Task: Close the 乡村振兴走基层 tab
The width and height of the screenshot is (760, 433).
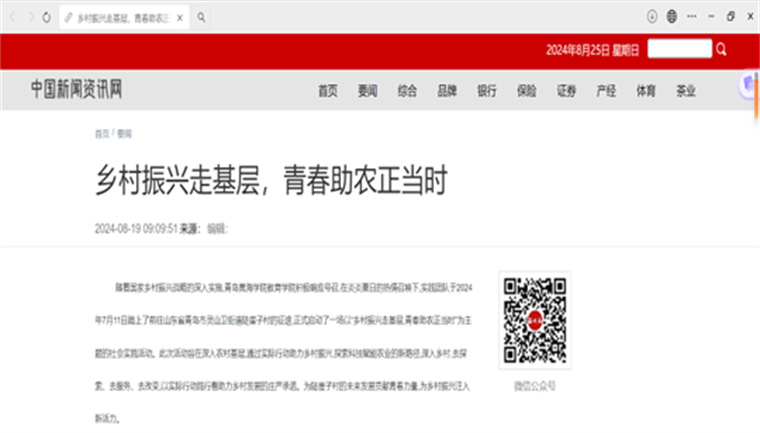Action: point(179,17)
